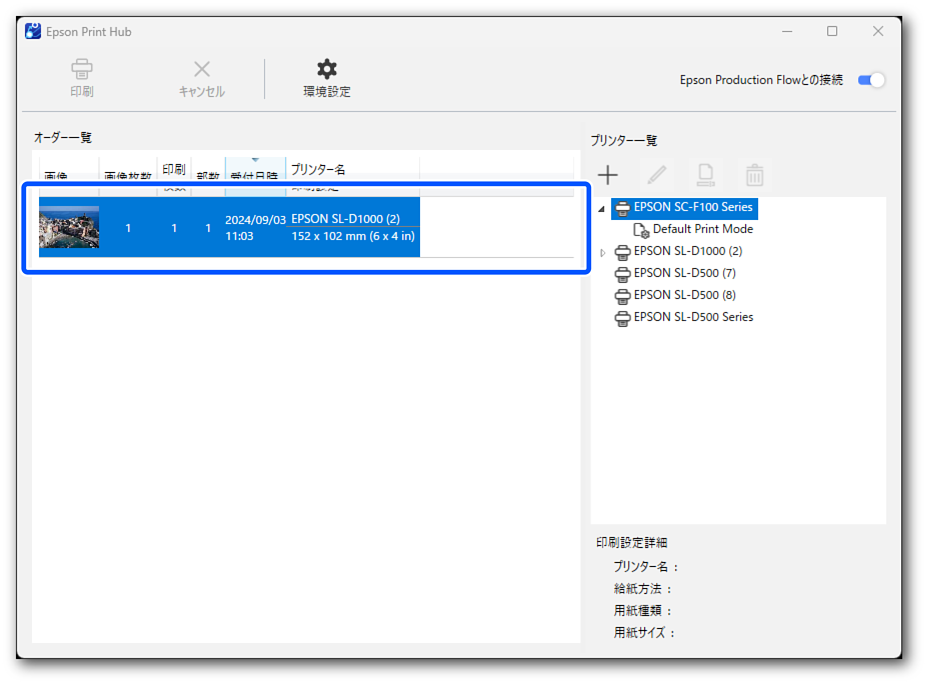This screenshot has width=927, height=684.
Task: Click the trash delete icon
Action: 755,176
